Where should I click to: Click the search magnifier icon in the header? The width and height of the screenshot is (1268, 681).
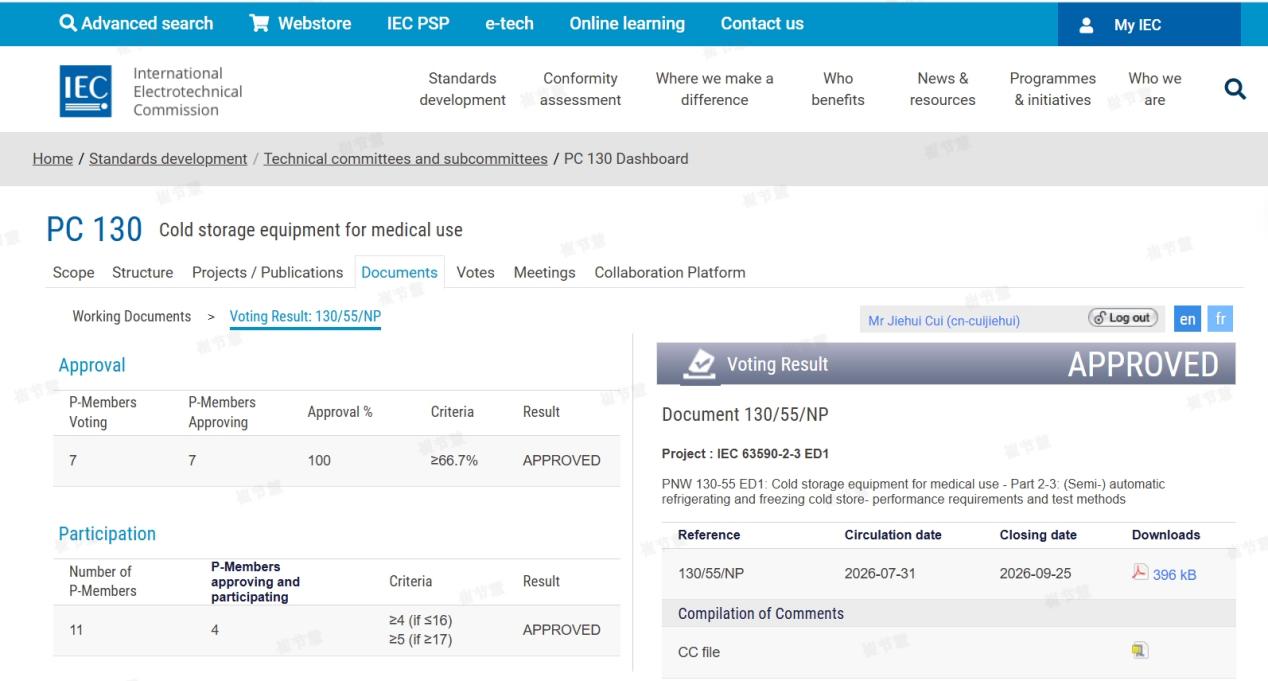click(1235, 90)
